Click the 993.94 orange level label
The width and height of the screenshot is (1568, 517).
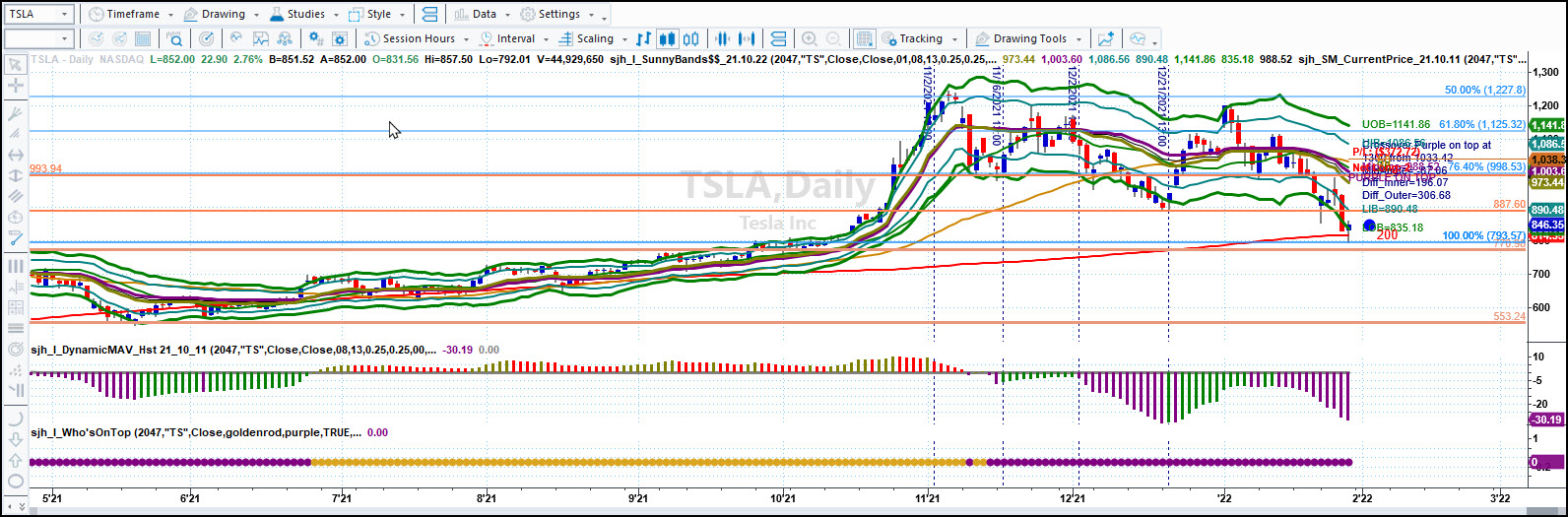point(46,168)
